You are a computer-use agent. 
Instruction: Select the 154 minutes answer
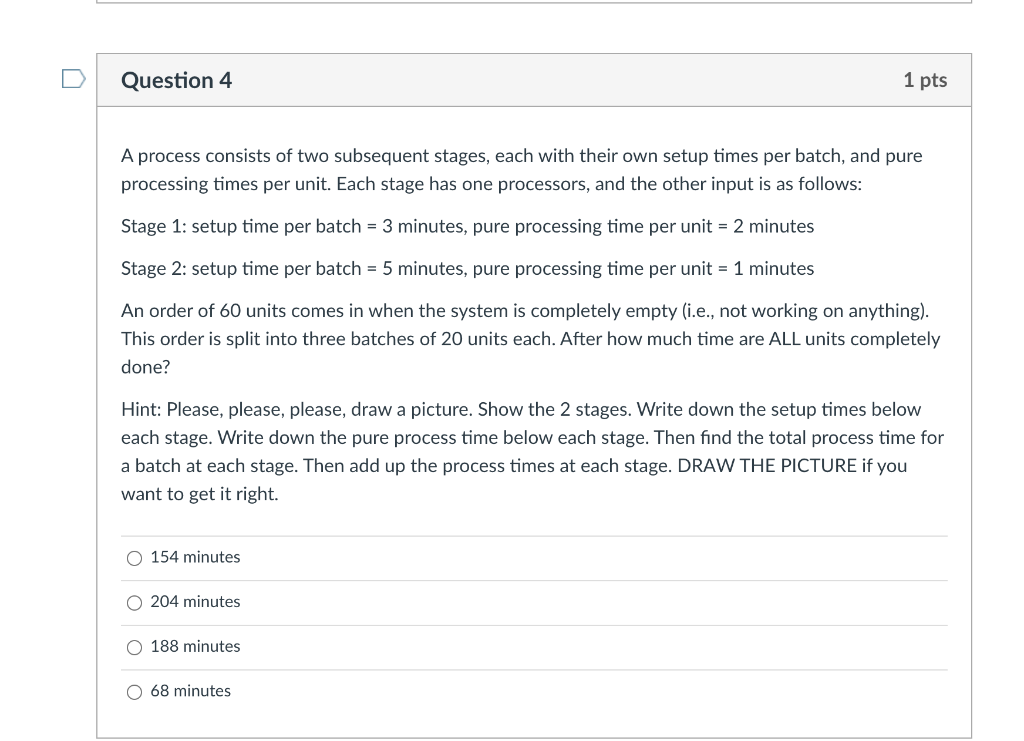(x=135, y=557)
